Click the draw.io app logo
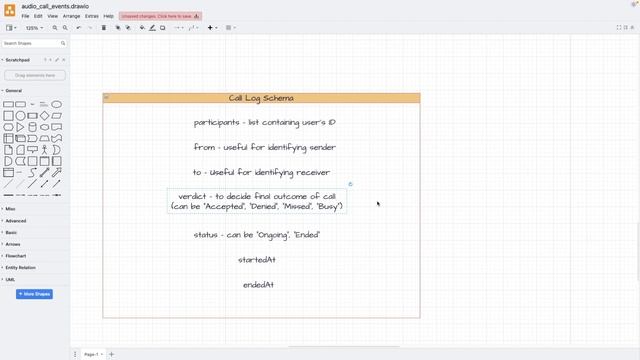The width and height of the screenshot is (640, 360). [x=9, y=10]
